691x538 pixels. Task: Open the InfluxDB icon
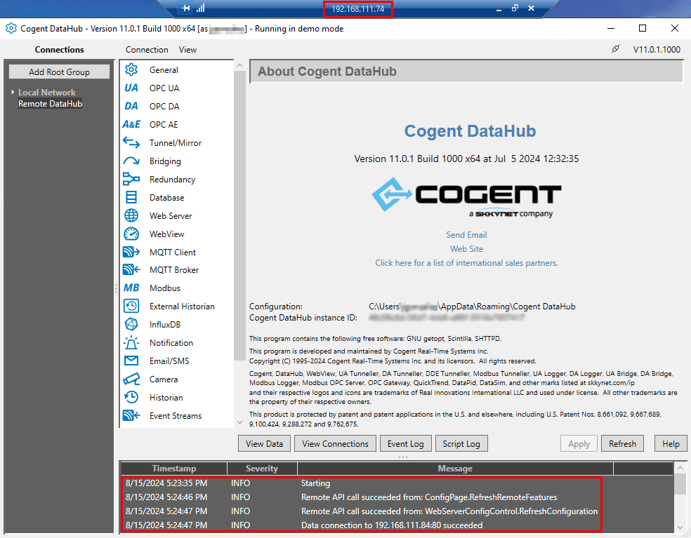(131, 324)
